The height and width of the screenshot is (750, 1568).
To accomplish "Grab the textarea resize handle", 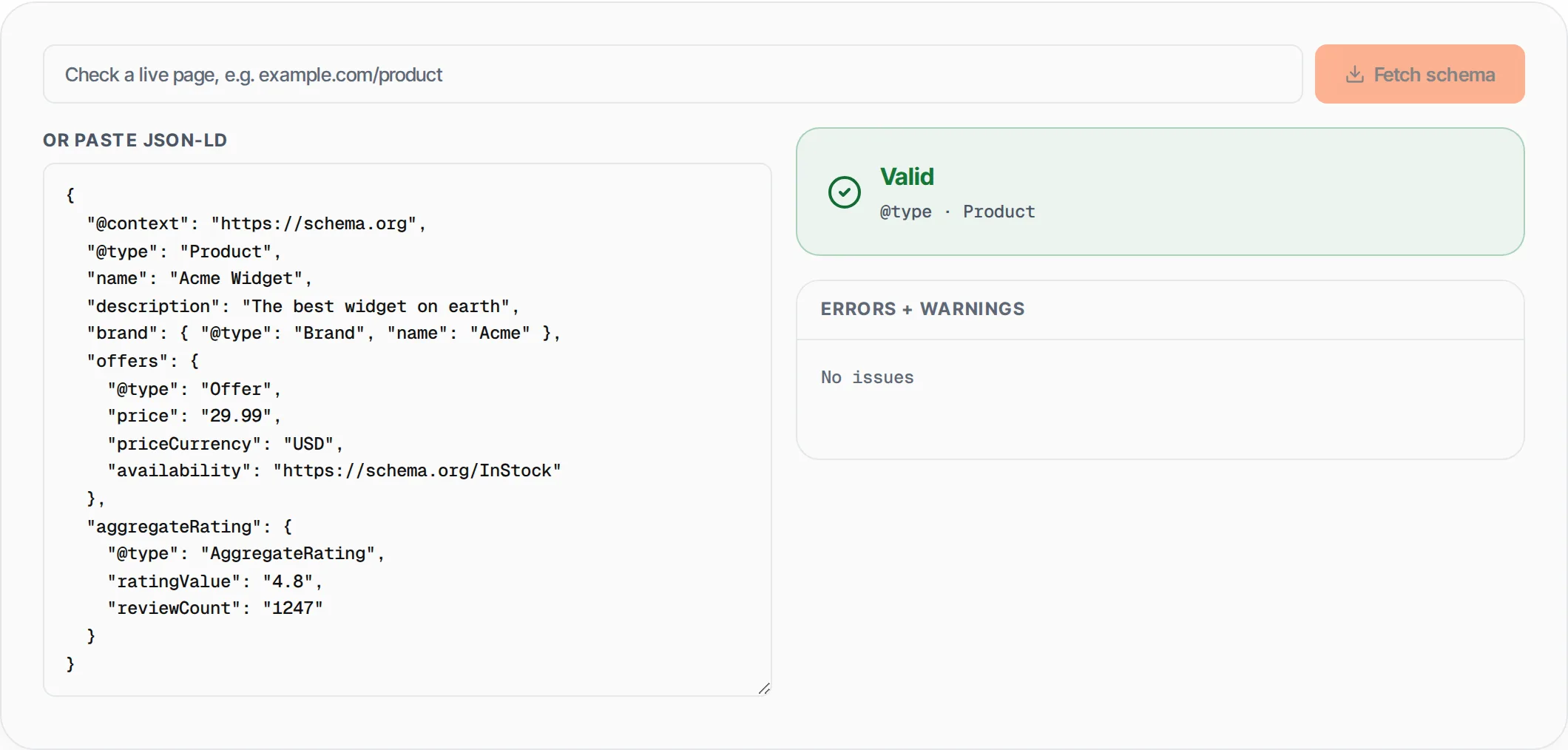I will (x=764, y=689).
